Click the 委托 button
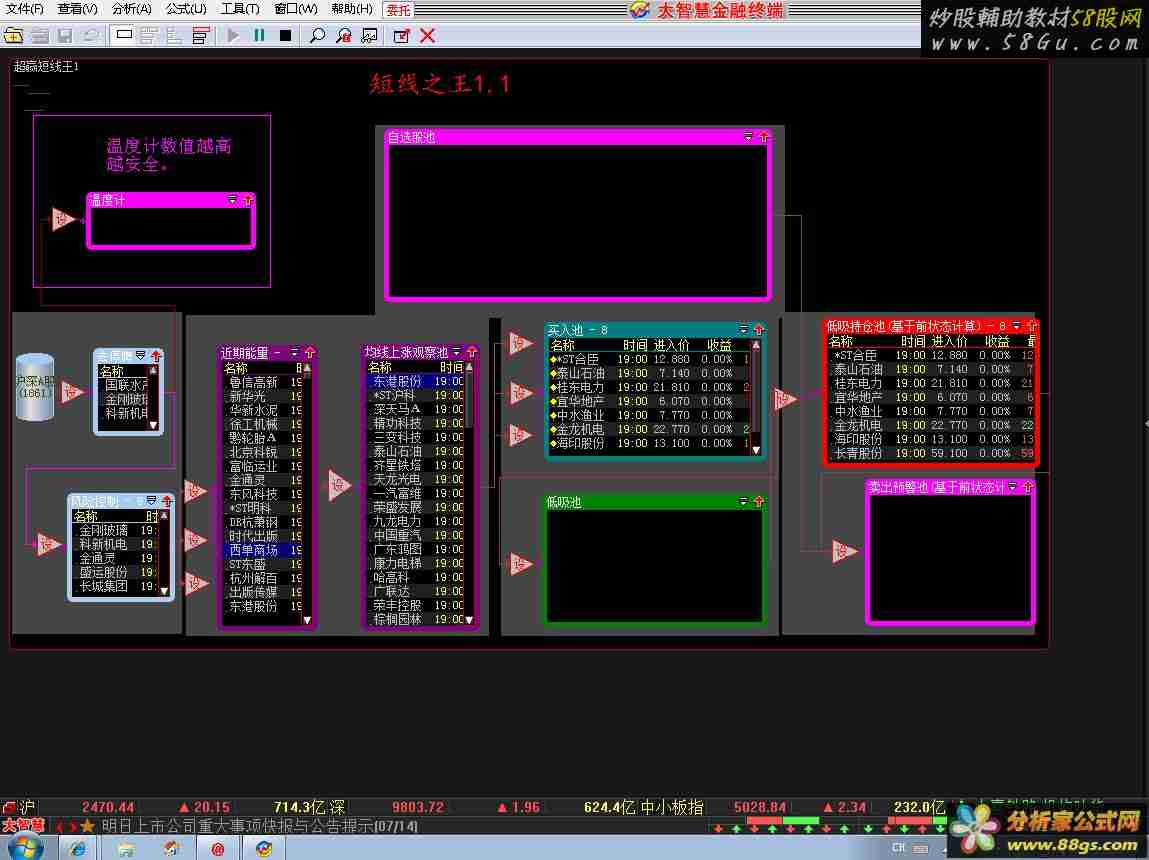The width and height of the screenshot is (1149, 860). tap(399, 10)
